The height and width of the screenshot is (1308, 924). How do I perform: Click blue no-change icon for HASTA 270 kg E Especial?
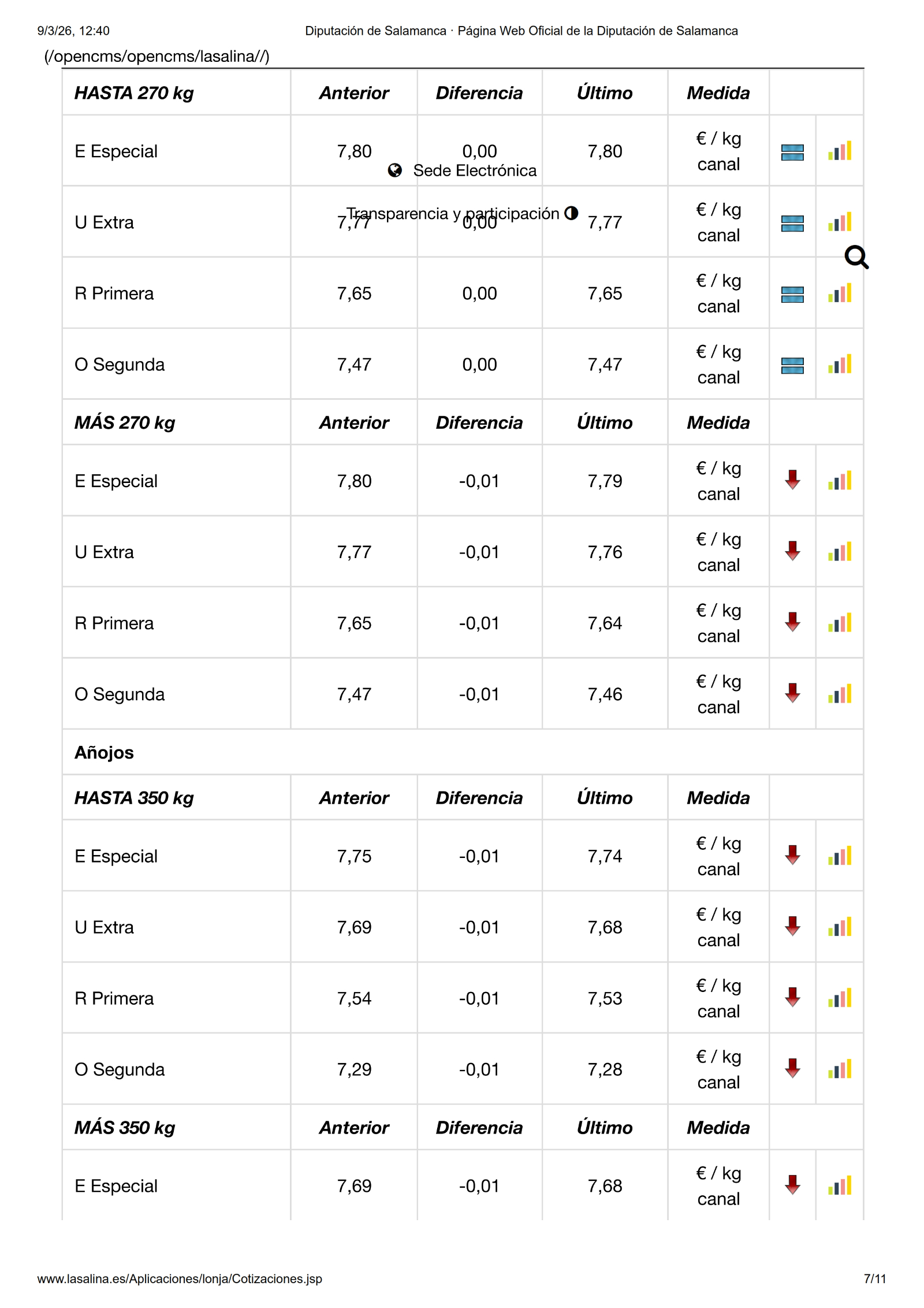[792, 152]
